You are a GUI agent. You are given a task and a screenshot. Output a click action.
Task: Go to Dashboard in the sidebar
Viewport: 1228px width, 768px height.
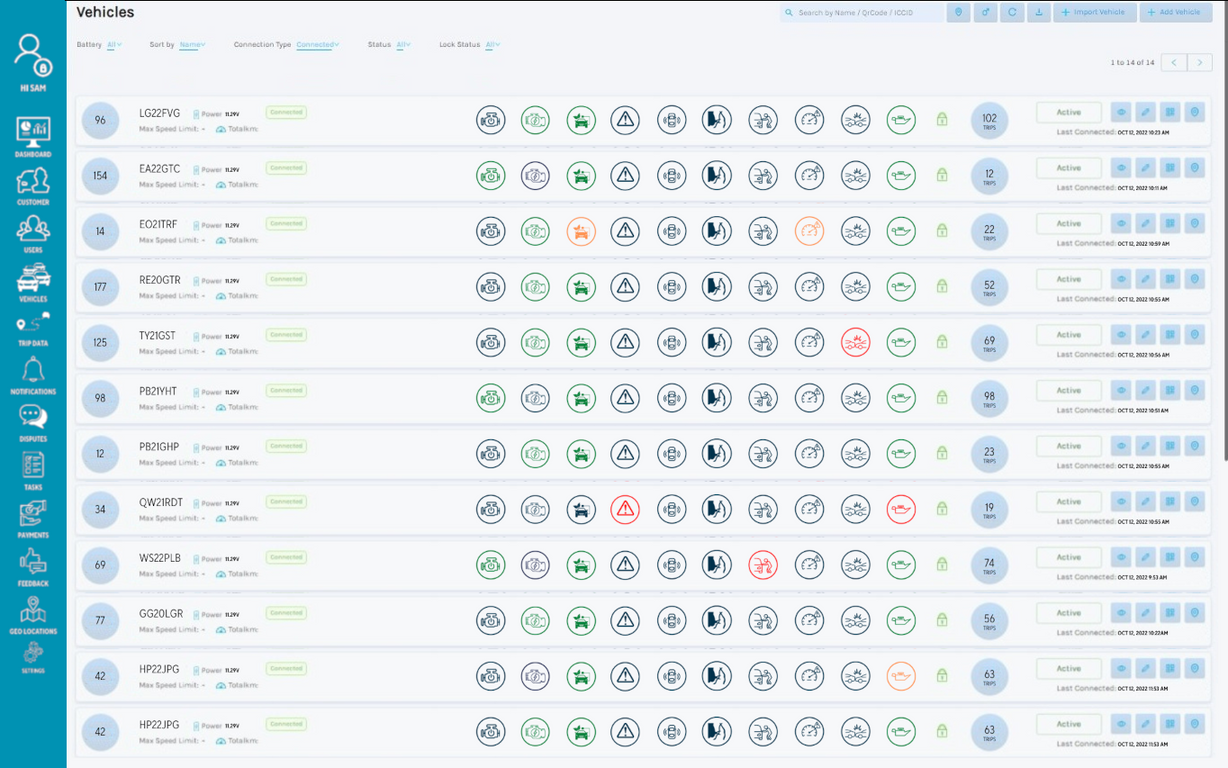click(33, 137)
